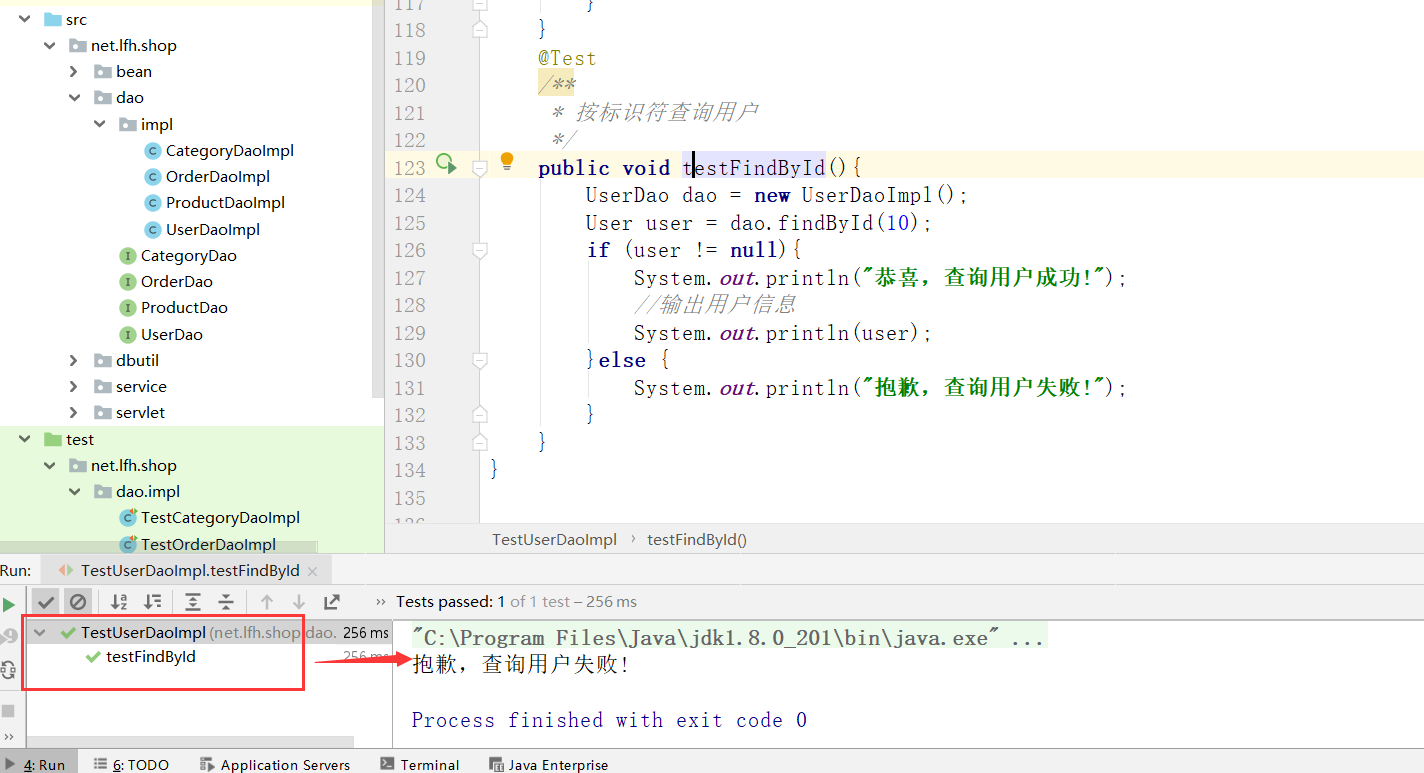1424x773 pixels.
Task: Click TestUserDaoImpl breadcrumb
Action: click(554, 539)
